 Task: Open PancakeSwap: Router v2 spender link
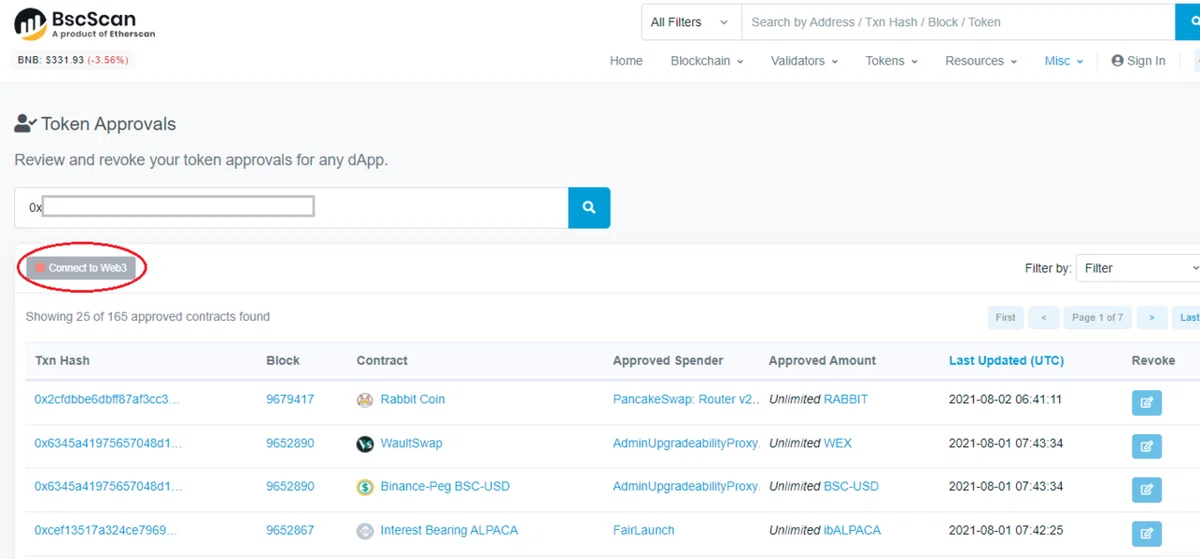(687, 399)
